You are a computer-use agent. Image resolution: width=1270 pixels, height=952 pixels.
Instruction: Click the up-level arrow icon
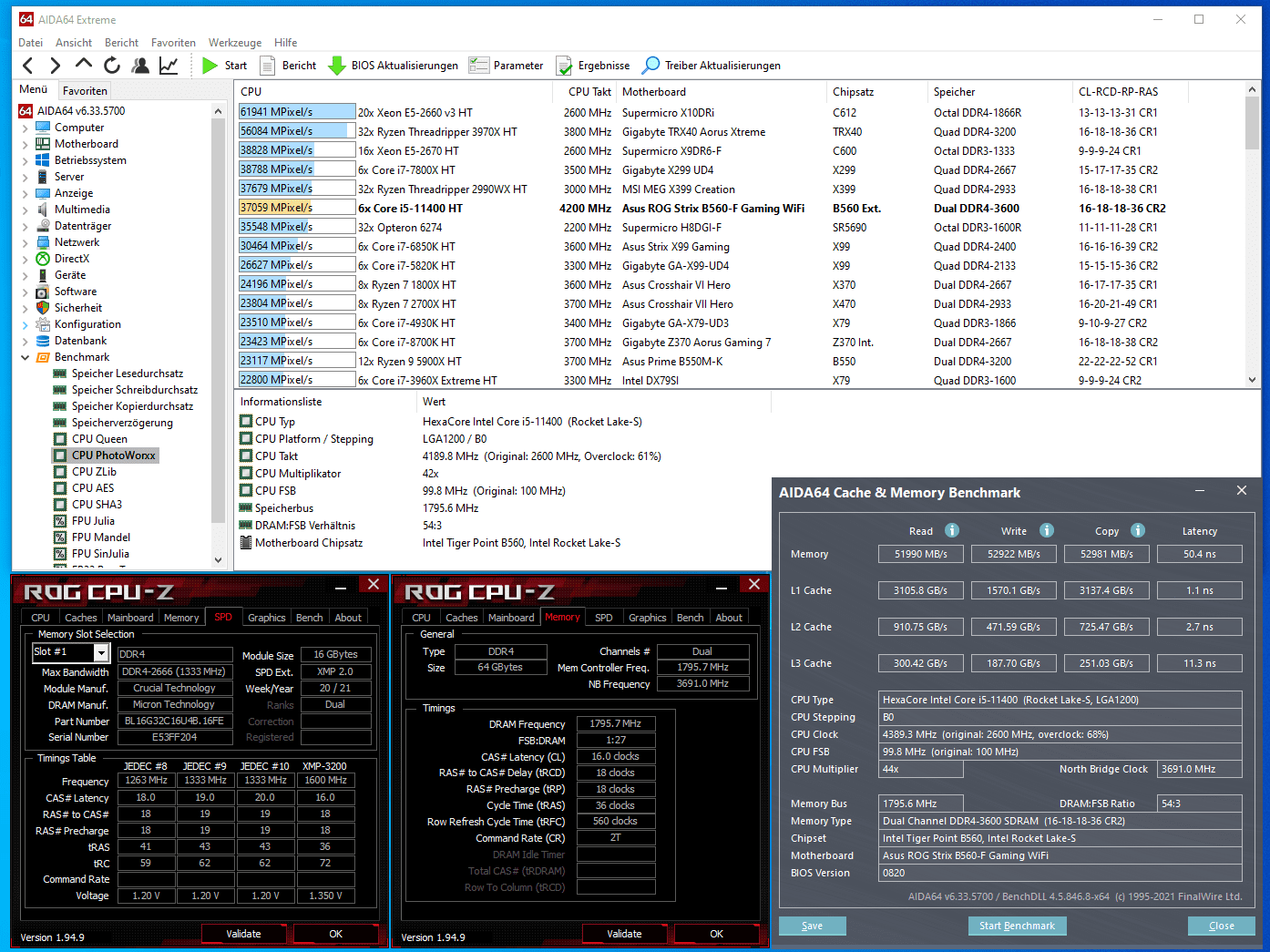pyautogui.click(x=84, y=65)
